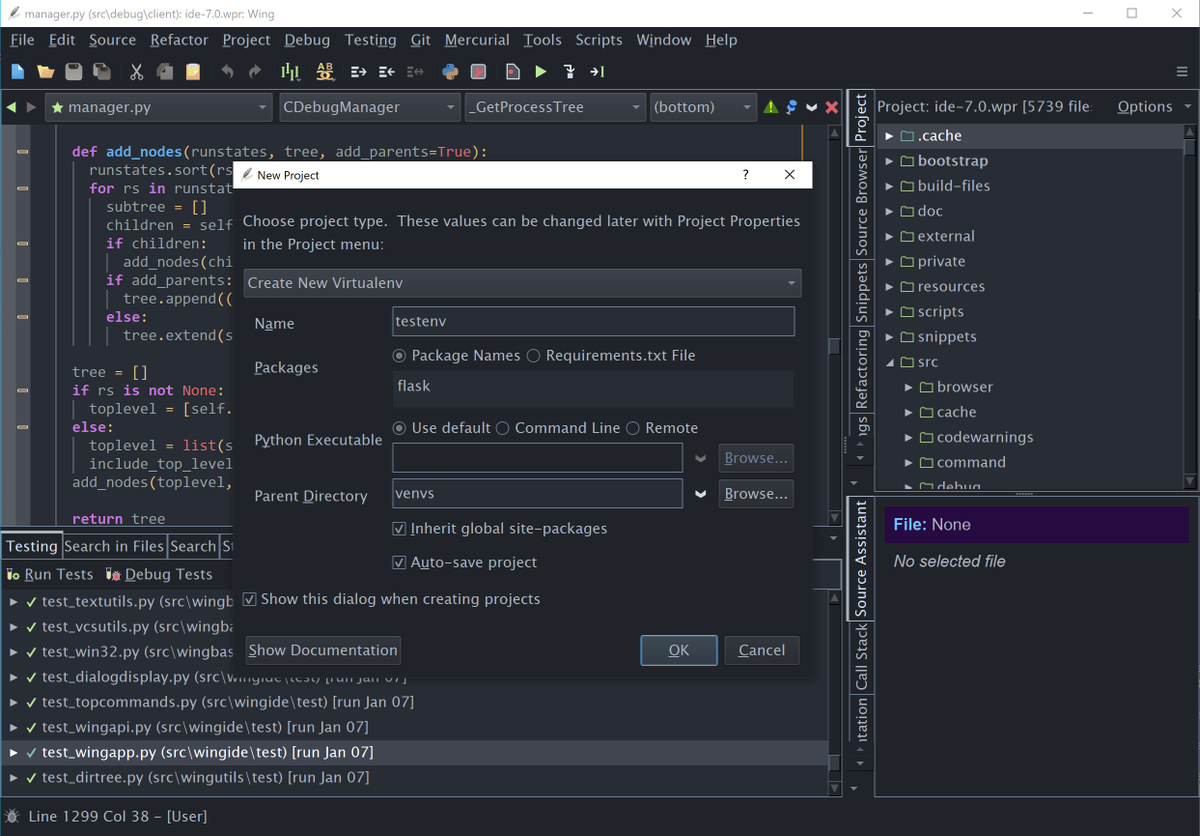Open the CDebugManager class dropdown
This screenshot has width=1200, height=836.
pos(369,107)
